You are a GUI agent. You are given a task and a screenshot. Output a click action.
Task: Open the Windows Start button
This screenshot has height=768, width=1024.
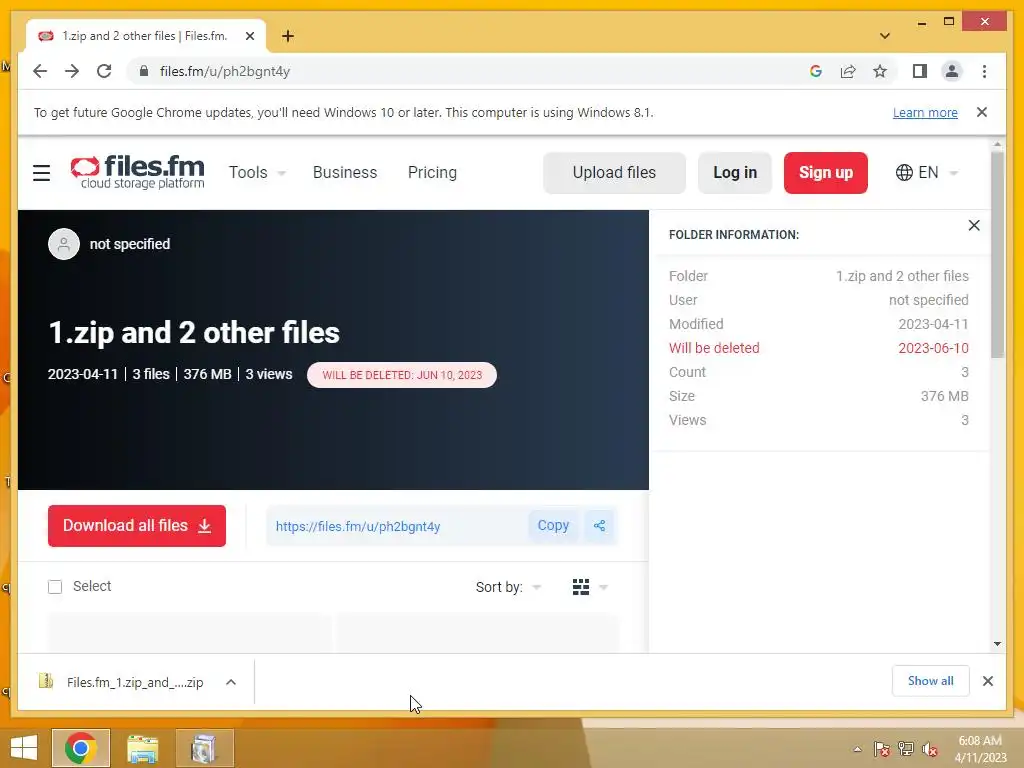[24, 748]
